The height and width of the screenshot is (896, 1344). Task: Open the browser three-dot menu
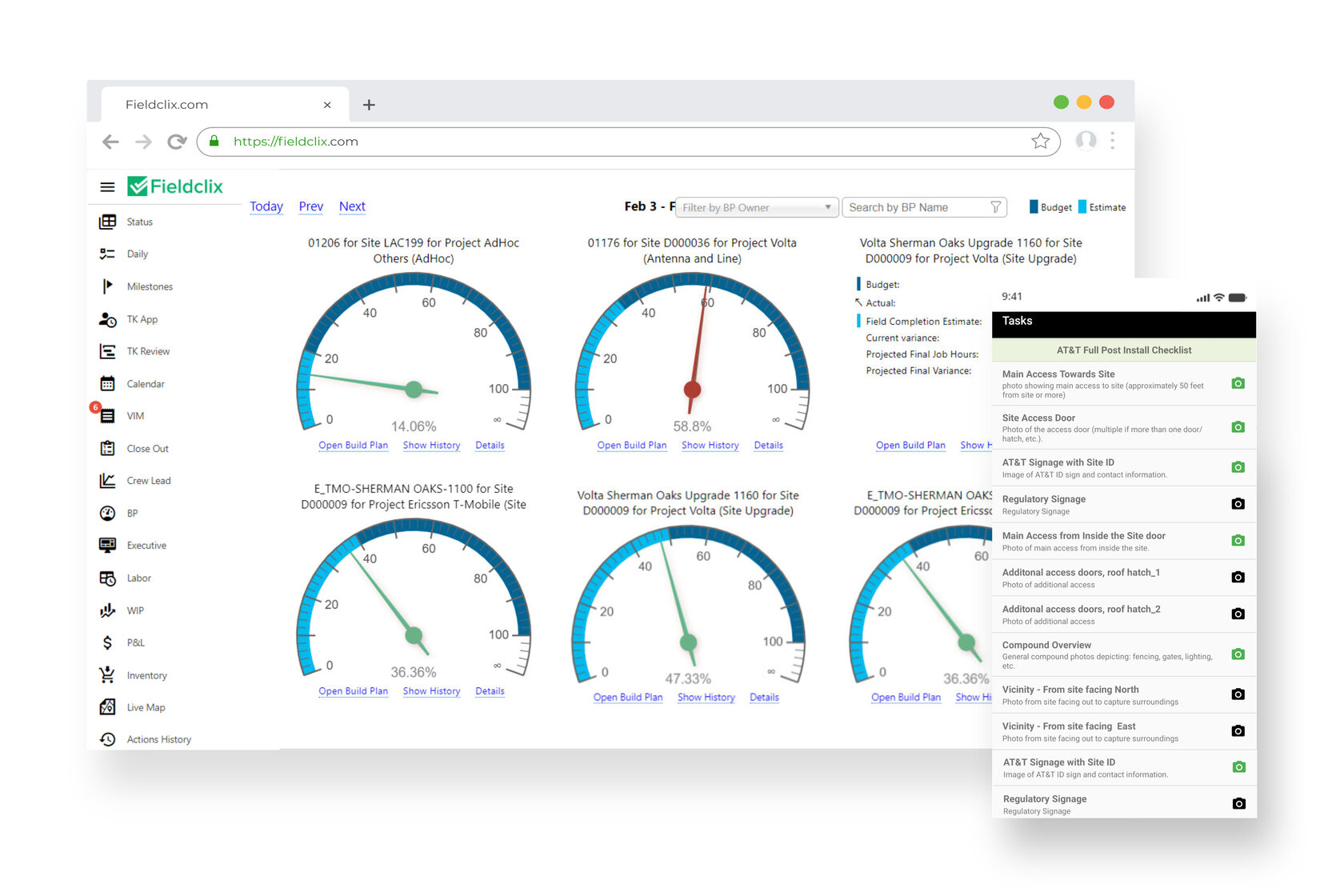tap(1112, 142)
